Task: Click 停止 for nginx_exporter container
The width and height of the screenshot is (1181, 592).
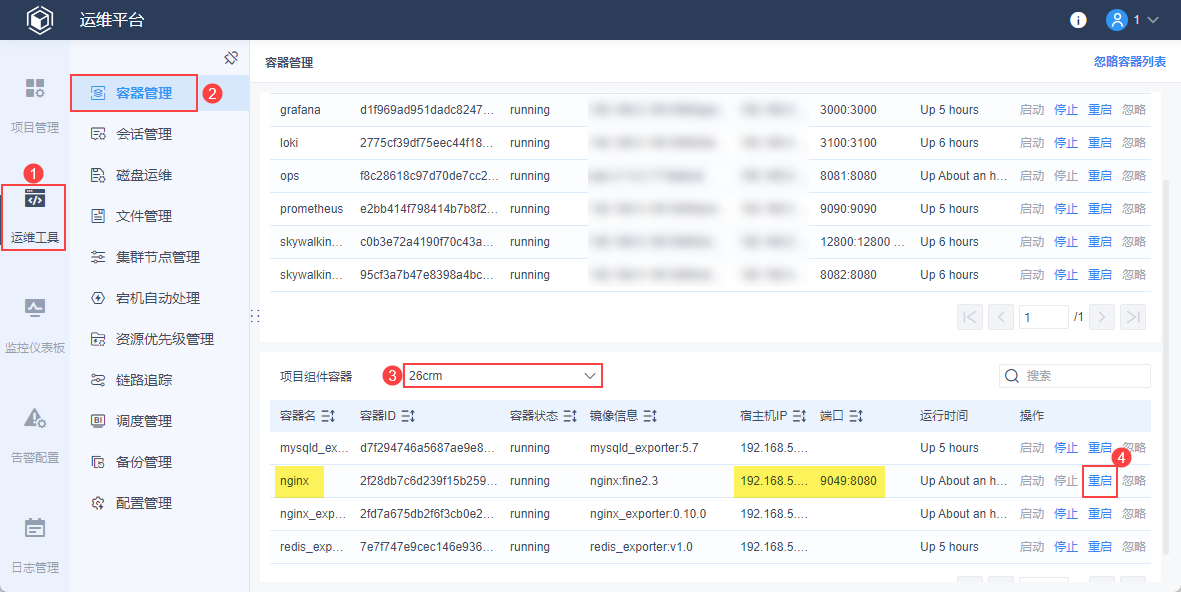Action: click(x=1066, y=514)
